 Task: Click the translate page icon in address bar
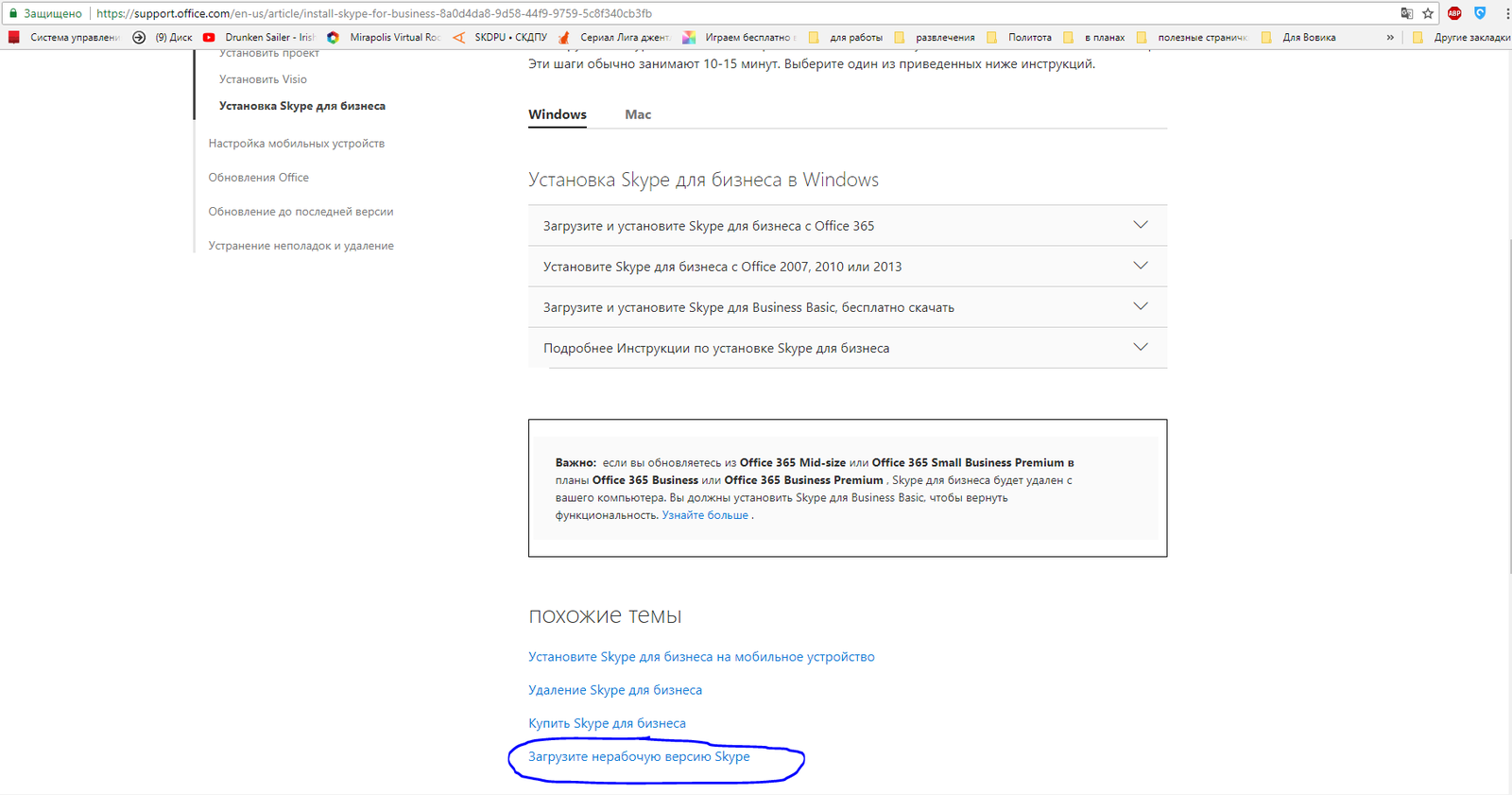pyautogui.click(x=1407, y=13)
